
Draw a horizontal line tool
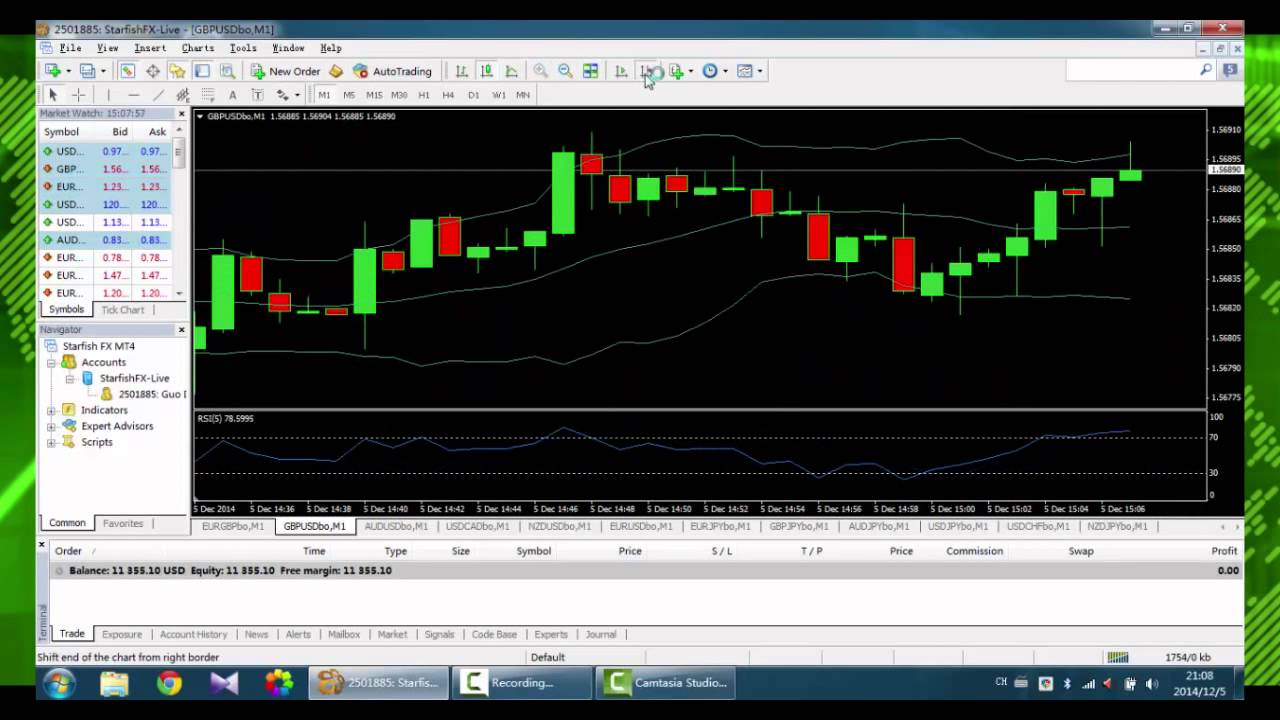pos(133,94)
